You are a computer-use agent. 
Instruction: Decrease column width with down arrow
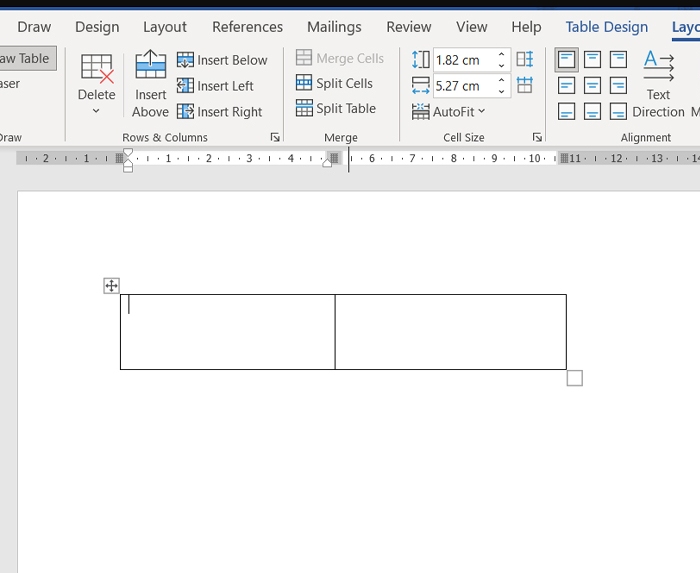coord(502,91)
